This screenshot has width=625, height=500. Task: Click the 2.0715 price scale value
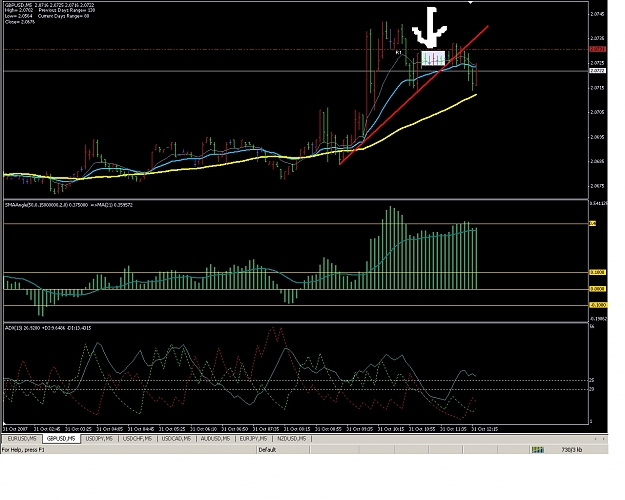click(x=597, y=87)
